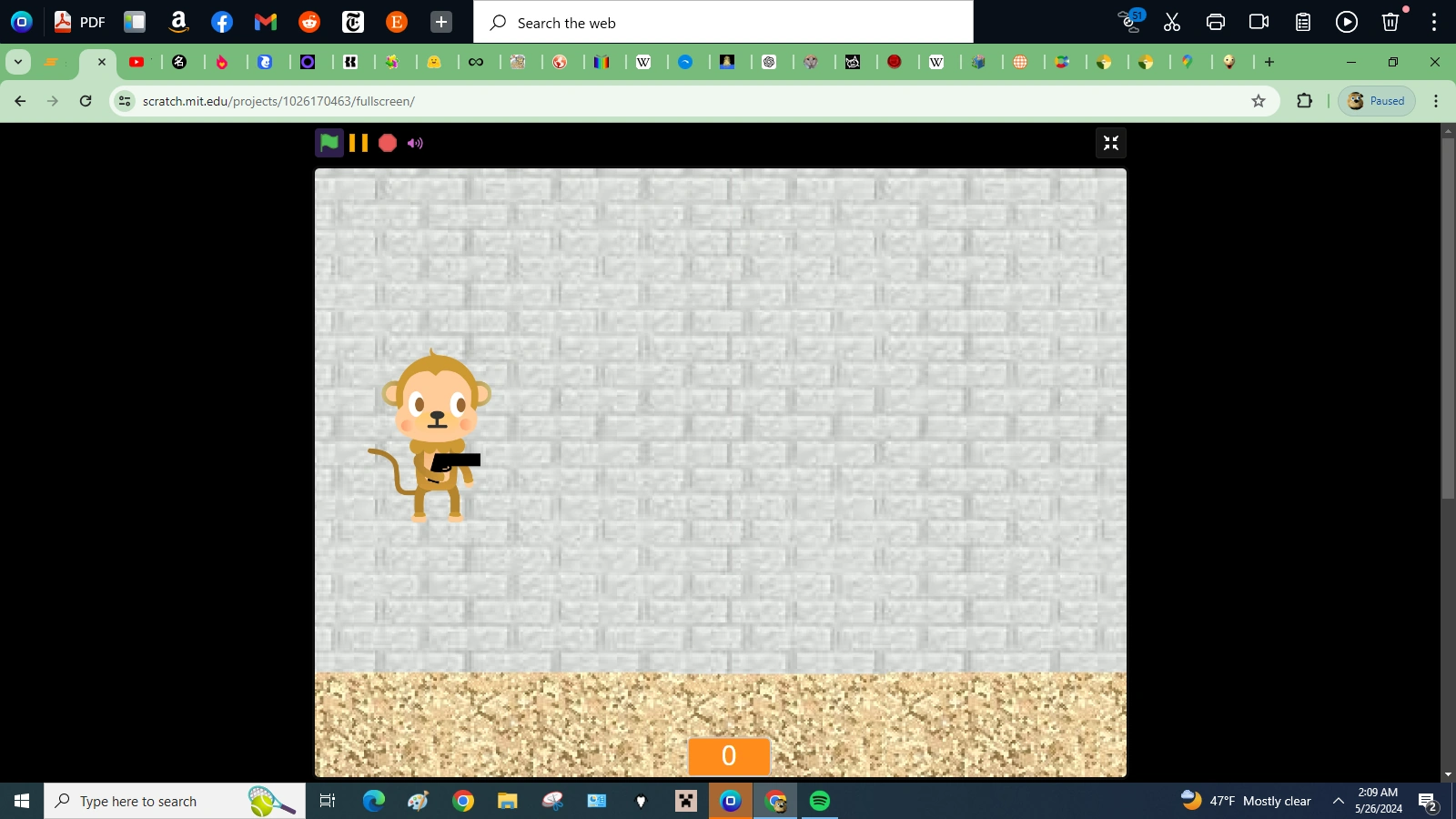Click the scissors snipping icon in top bar
1456x819 pixels.
point(1171,22)
